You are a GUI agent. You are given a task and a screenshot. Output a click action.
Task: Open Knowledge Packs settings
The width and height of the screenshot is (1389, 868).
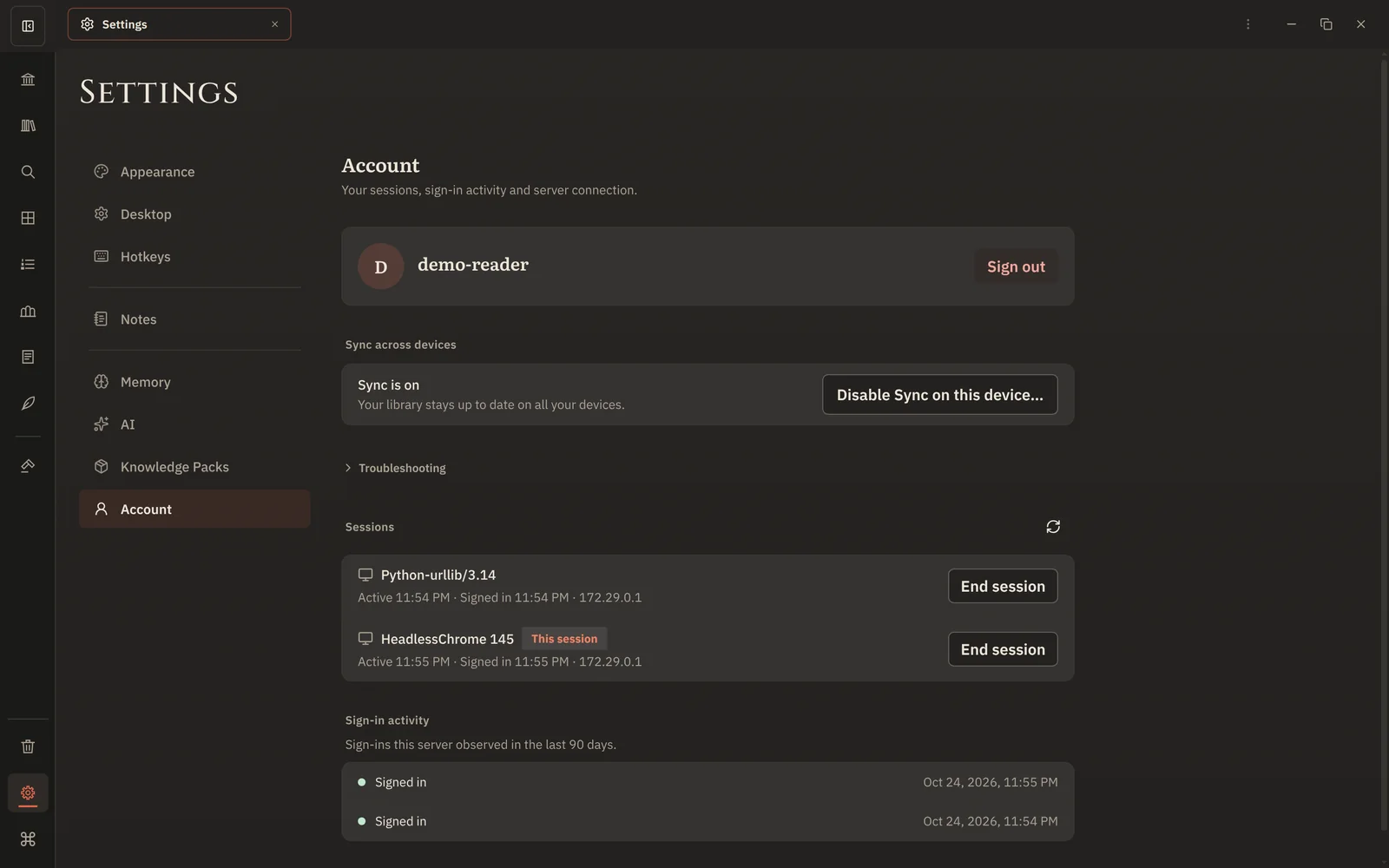pyautogui.click(x=194, y=467)
